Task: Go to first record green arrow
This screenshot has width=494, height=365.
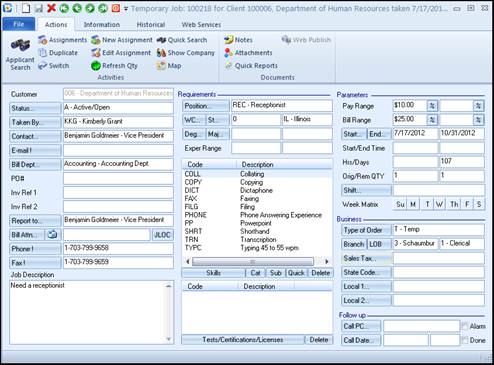Action: [64, 8]
